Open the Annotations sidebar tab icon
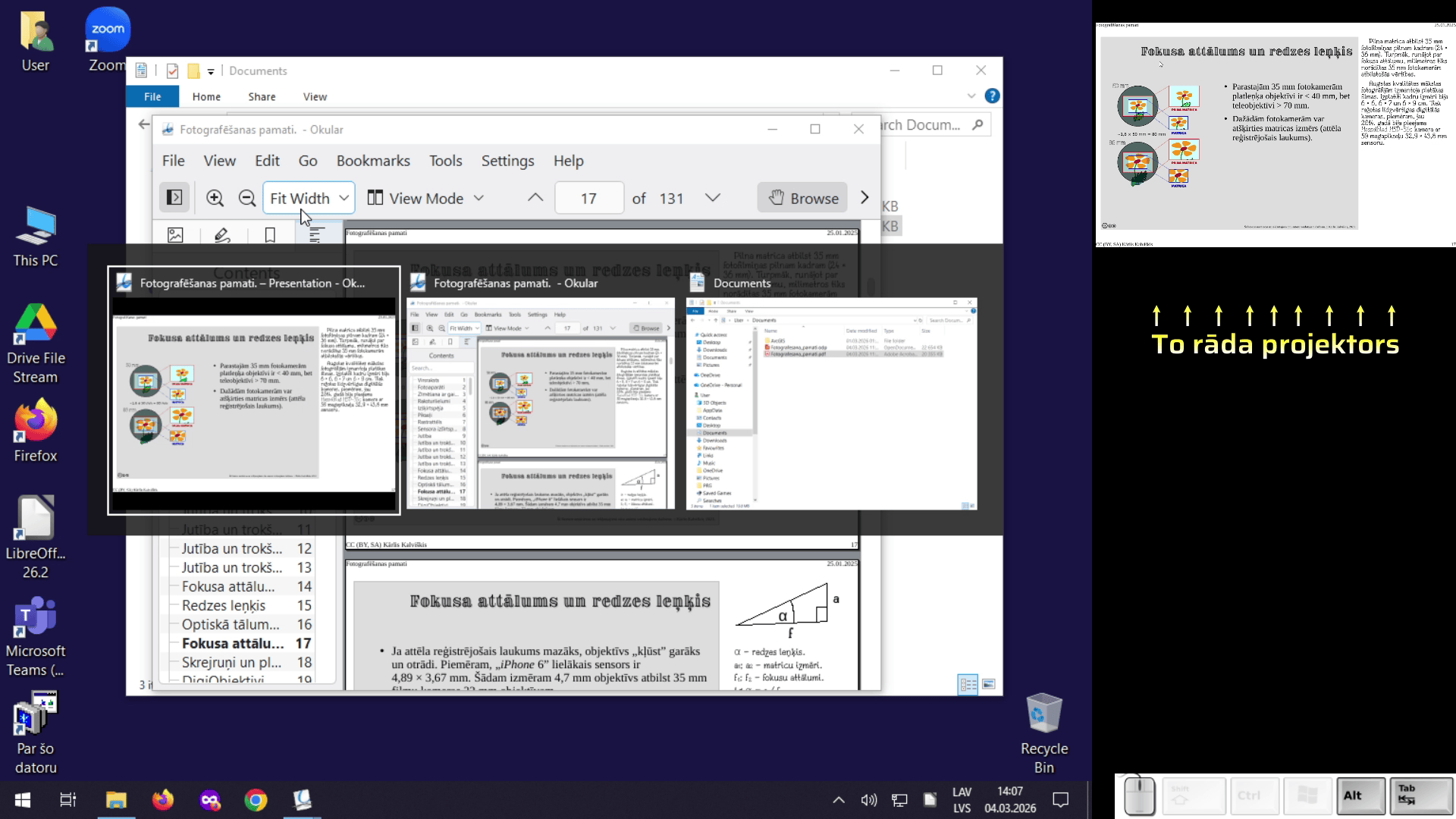Viewport: 1456px width, 819px height. [x=222, y=235]
